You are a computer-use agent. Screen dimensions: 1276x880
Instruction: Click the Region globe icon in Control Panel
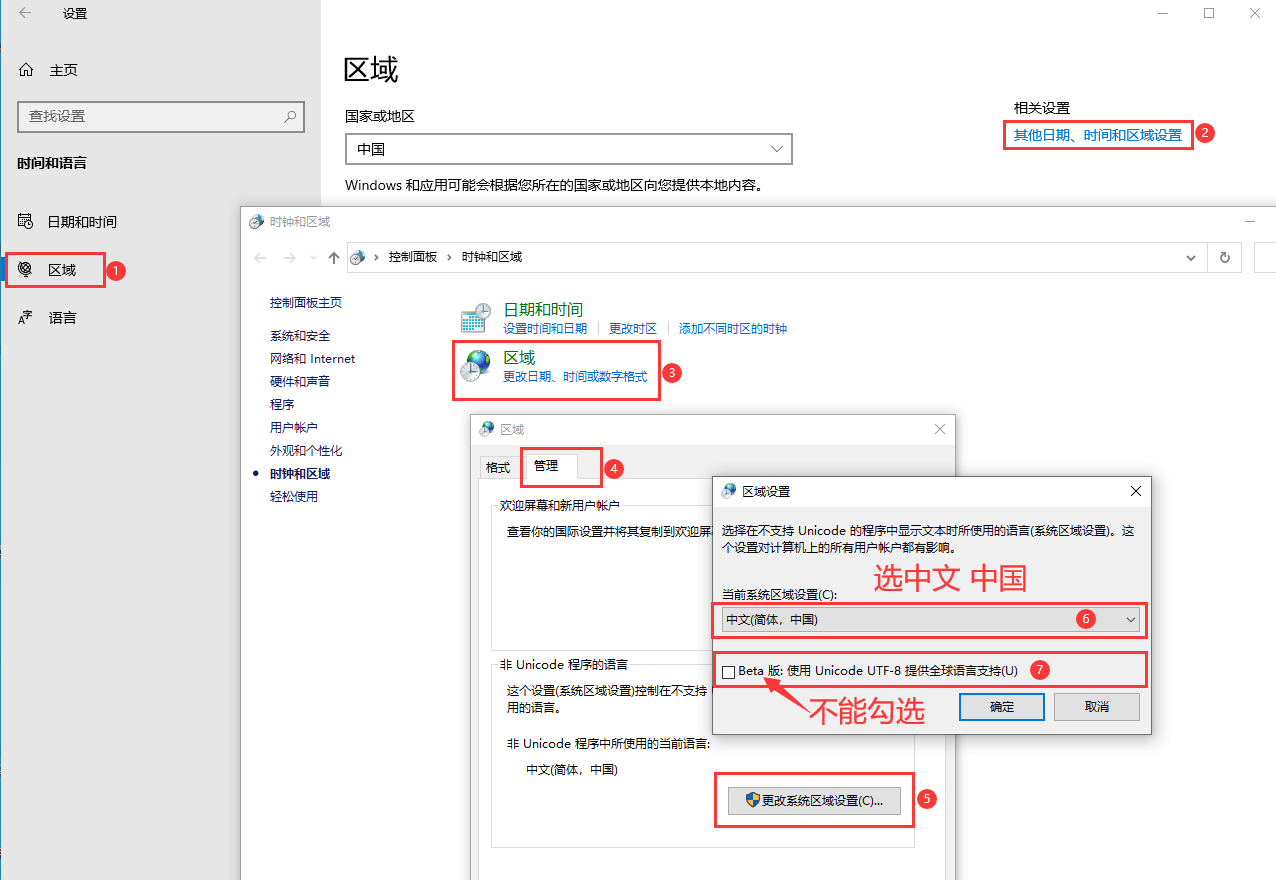click(x=475, y=367)
